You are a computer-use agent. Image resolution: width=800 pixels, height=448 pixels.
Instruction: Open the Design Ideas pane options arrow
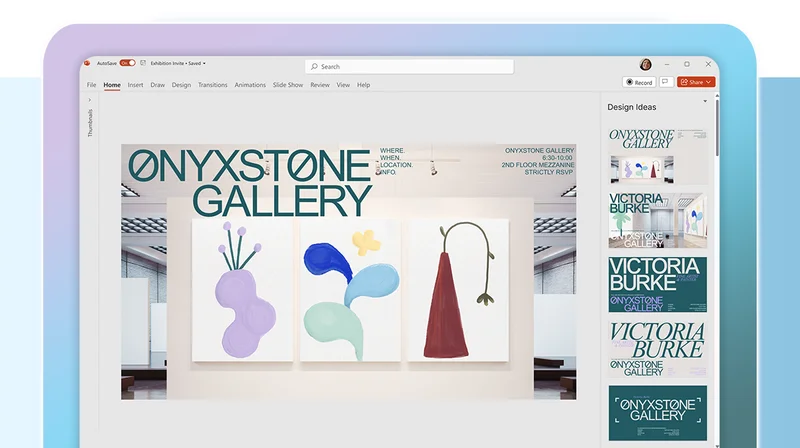pos(705,101)
